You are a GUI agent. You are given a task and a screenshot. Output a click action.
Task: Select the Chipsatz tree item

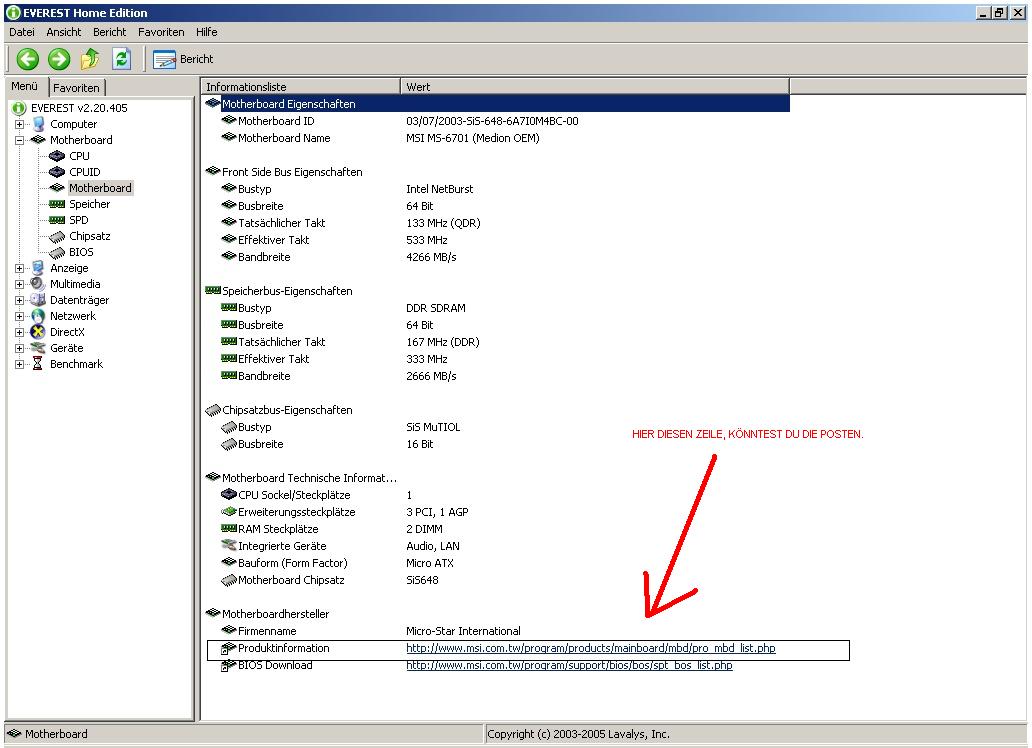[89, 236]
